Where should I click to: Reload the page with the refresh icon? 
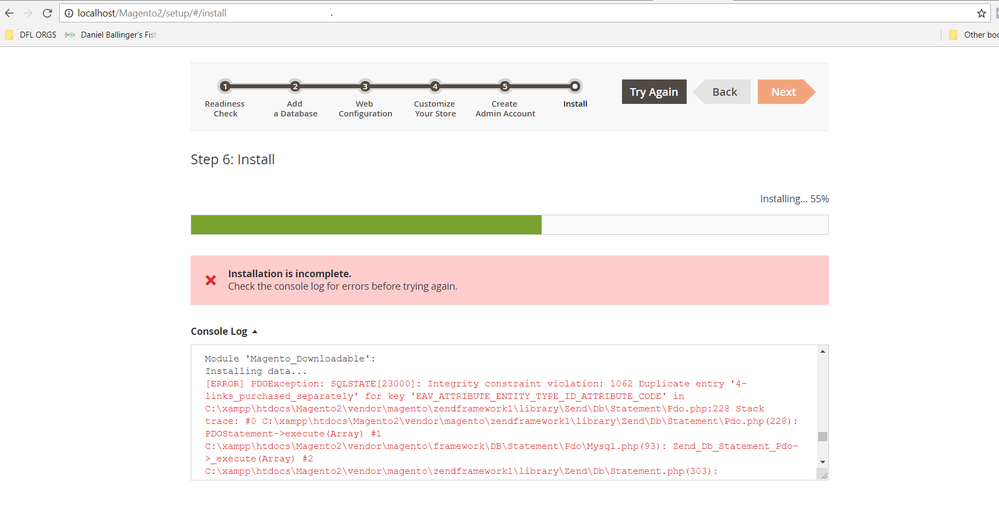point(47,13)
